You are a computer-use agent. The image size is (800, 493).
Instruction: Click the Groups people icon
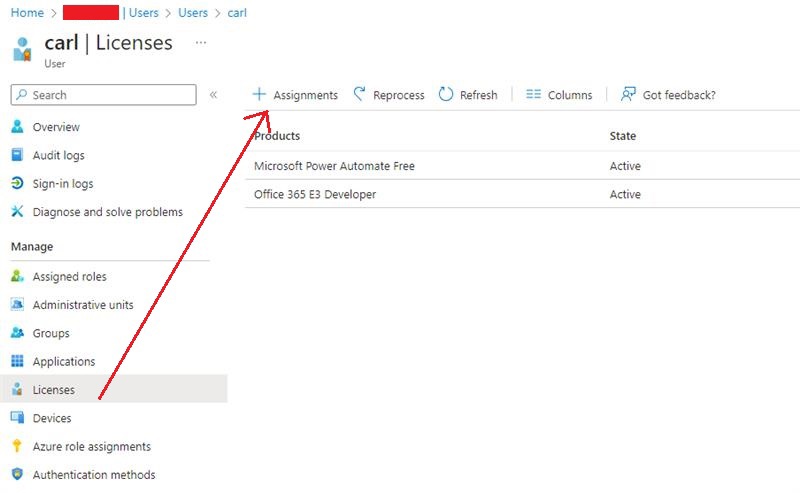click(17, 333)
